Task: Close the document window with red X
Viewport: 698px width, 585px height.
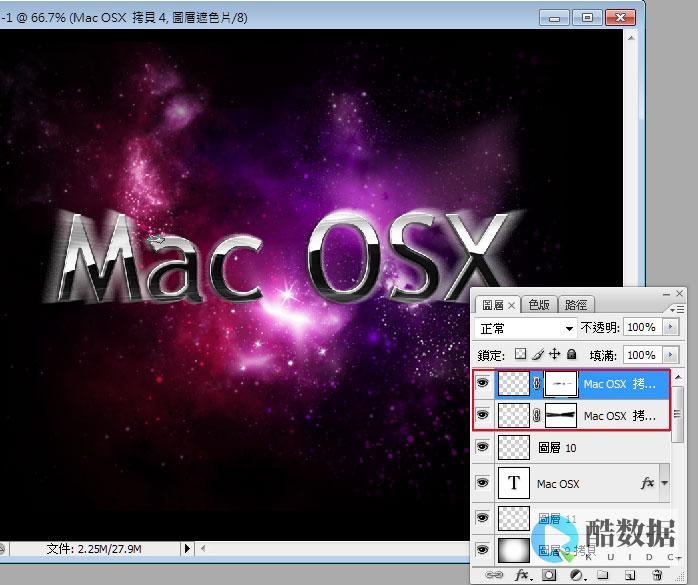Action: (x=620, y=18)
